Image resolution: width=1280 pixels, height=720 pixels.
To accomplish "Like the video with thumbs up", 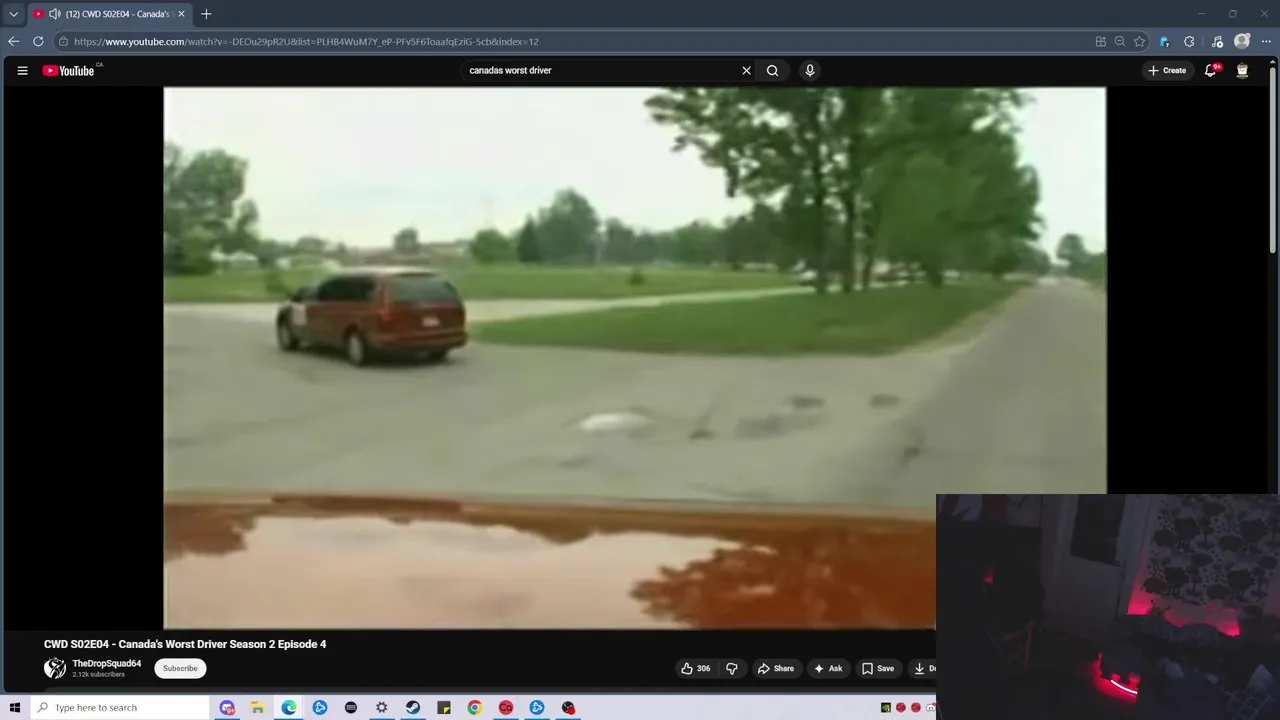I will (696, 668).
